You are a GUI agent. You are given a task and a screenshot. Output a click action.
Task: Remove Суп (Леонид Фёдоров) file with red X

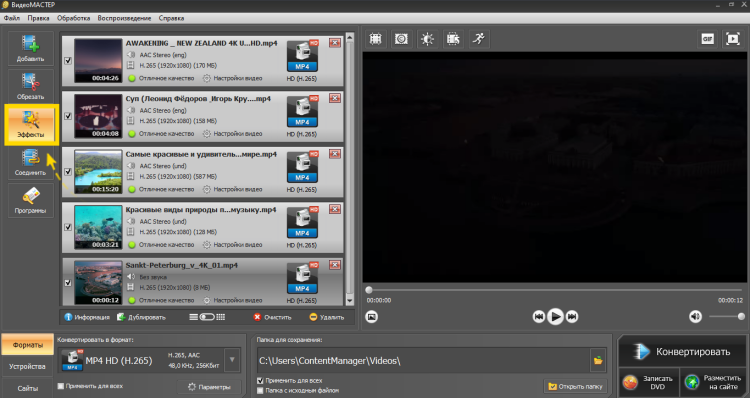335,98
